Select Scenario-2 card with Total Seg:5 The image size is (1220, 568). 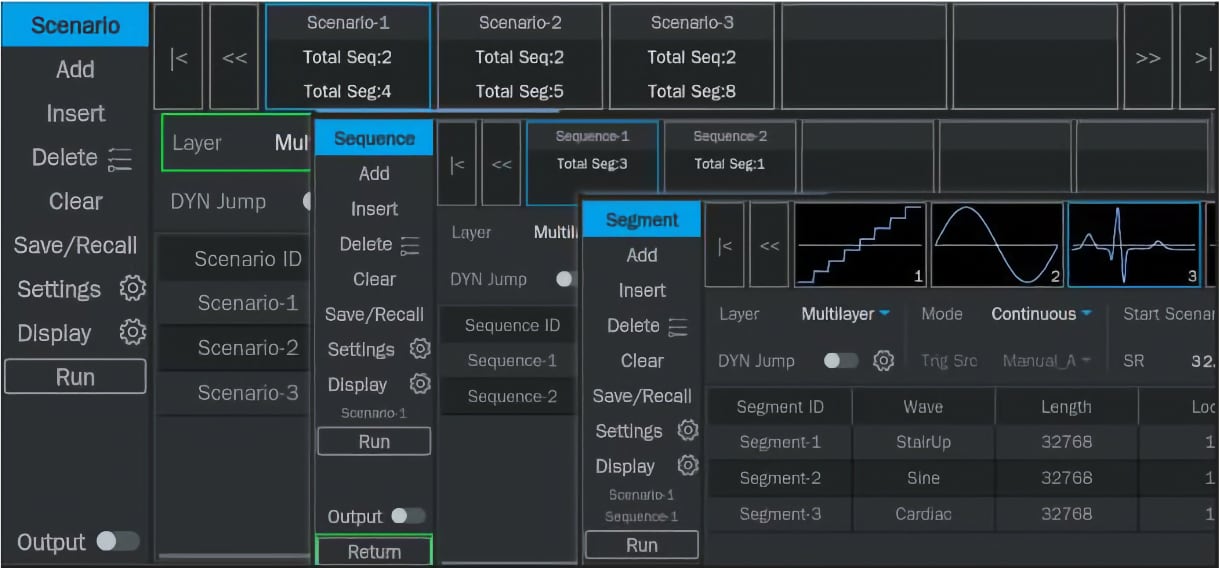tap(520, 57)
